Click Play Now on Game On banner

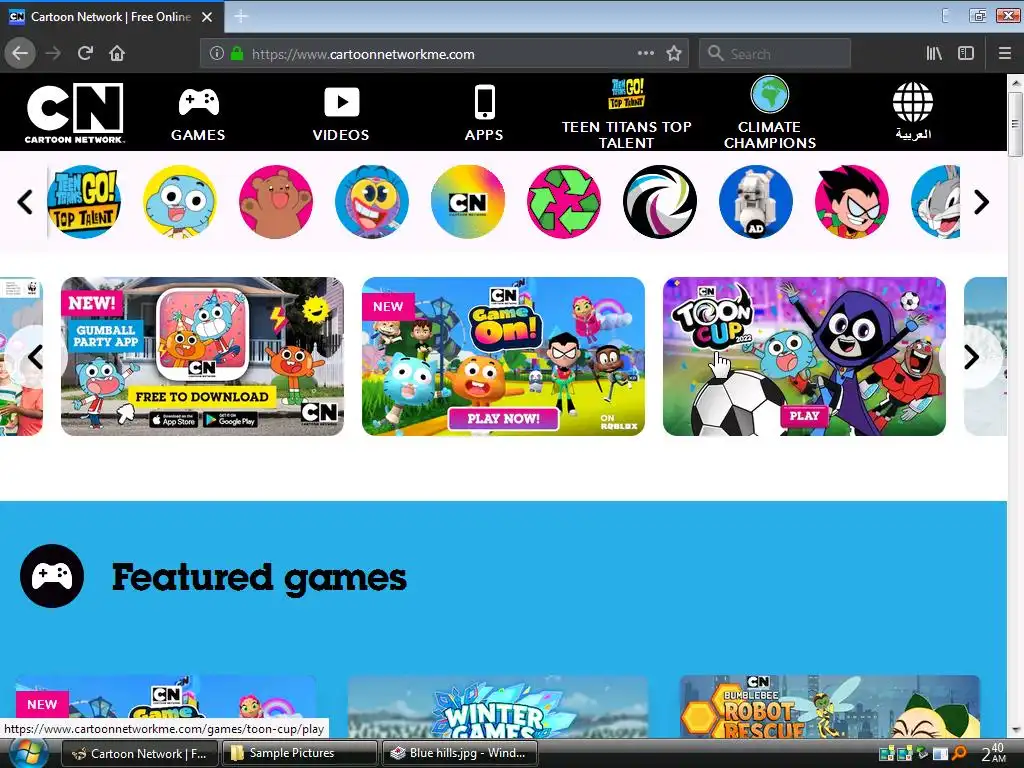tap(504, 419)
